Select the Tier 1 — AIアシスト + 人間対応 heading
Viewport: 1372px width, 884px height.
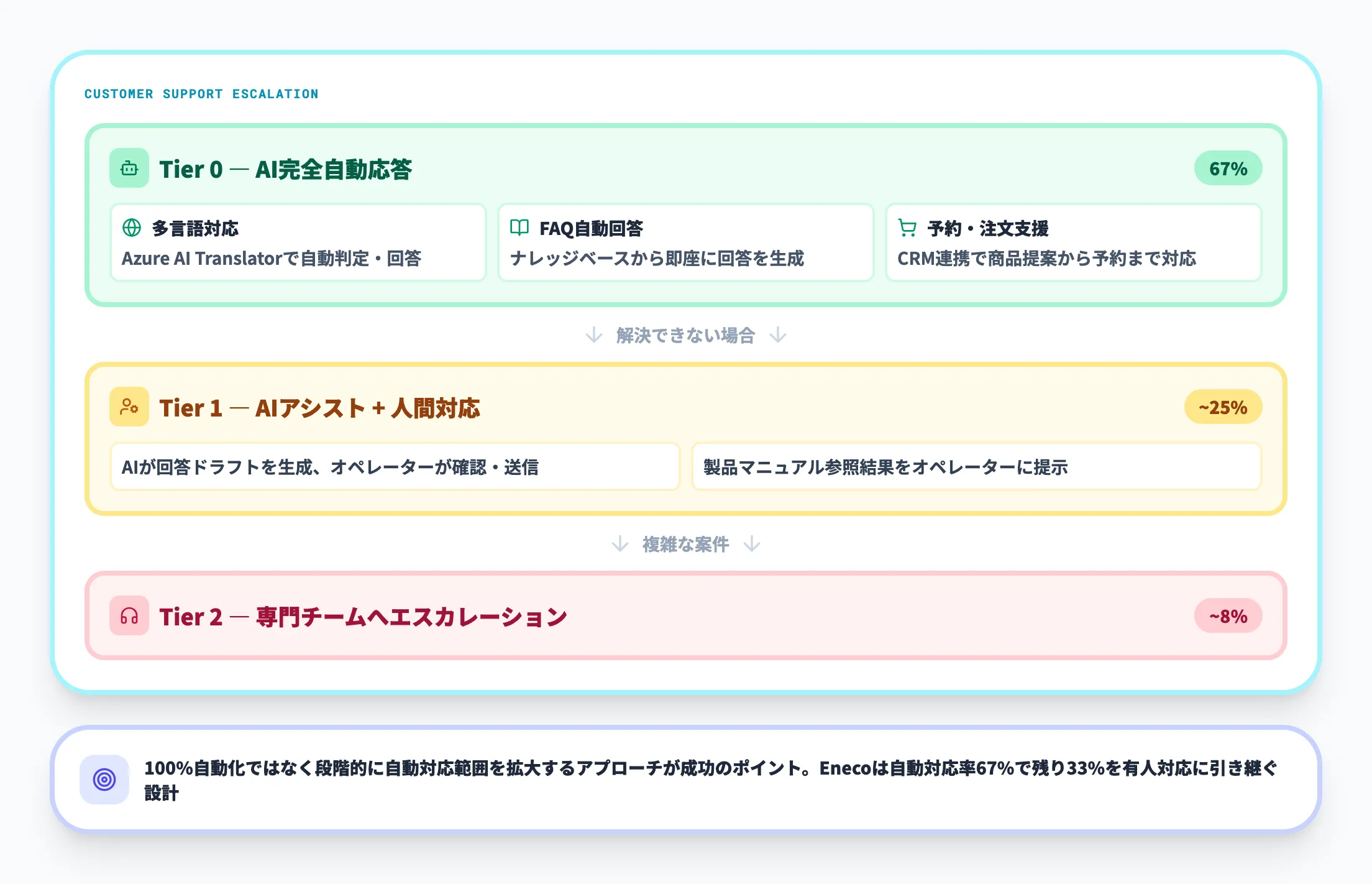point(321,408)
